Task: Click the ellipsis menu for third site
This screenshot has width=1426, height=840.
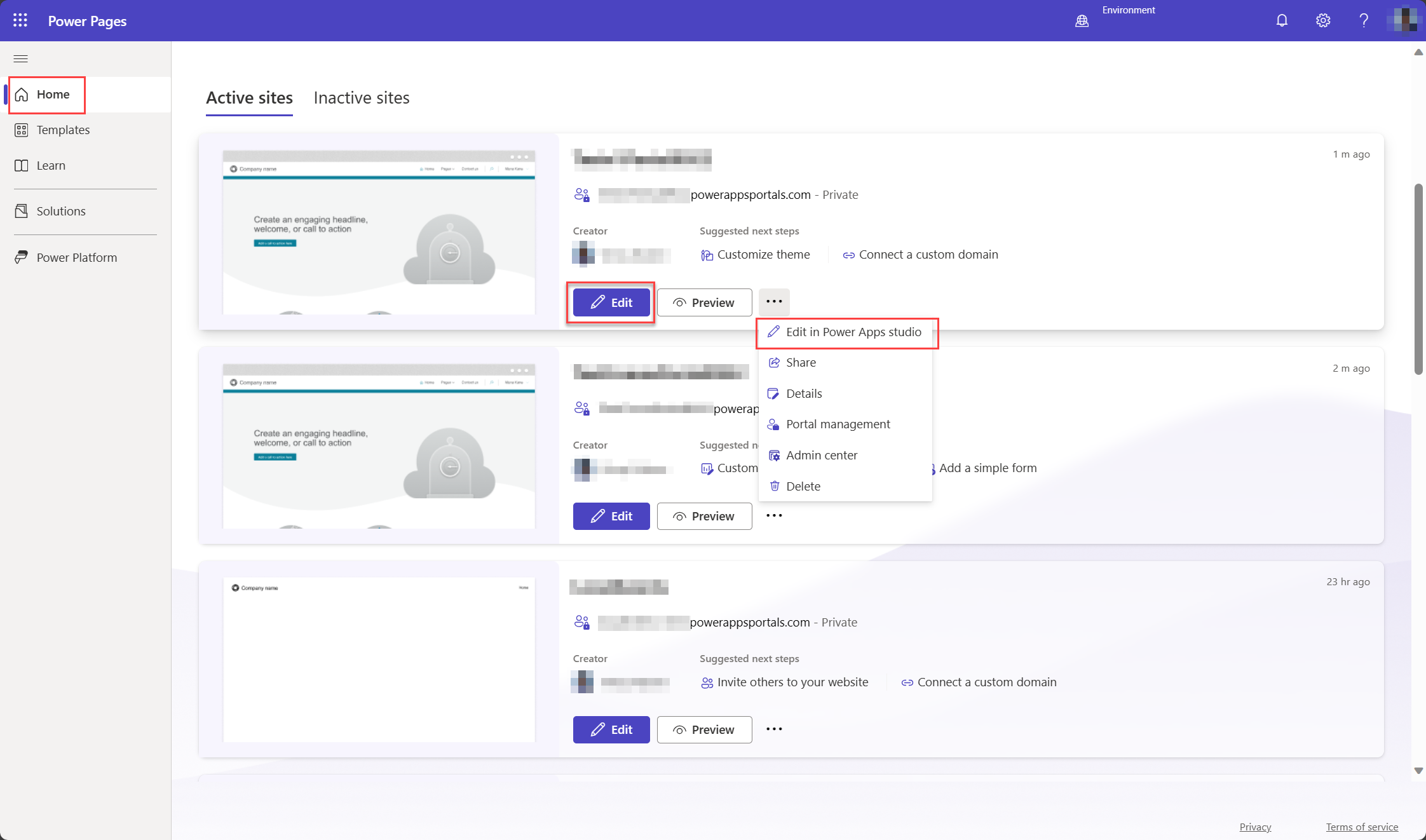Action: coord(774,729)
